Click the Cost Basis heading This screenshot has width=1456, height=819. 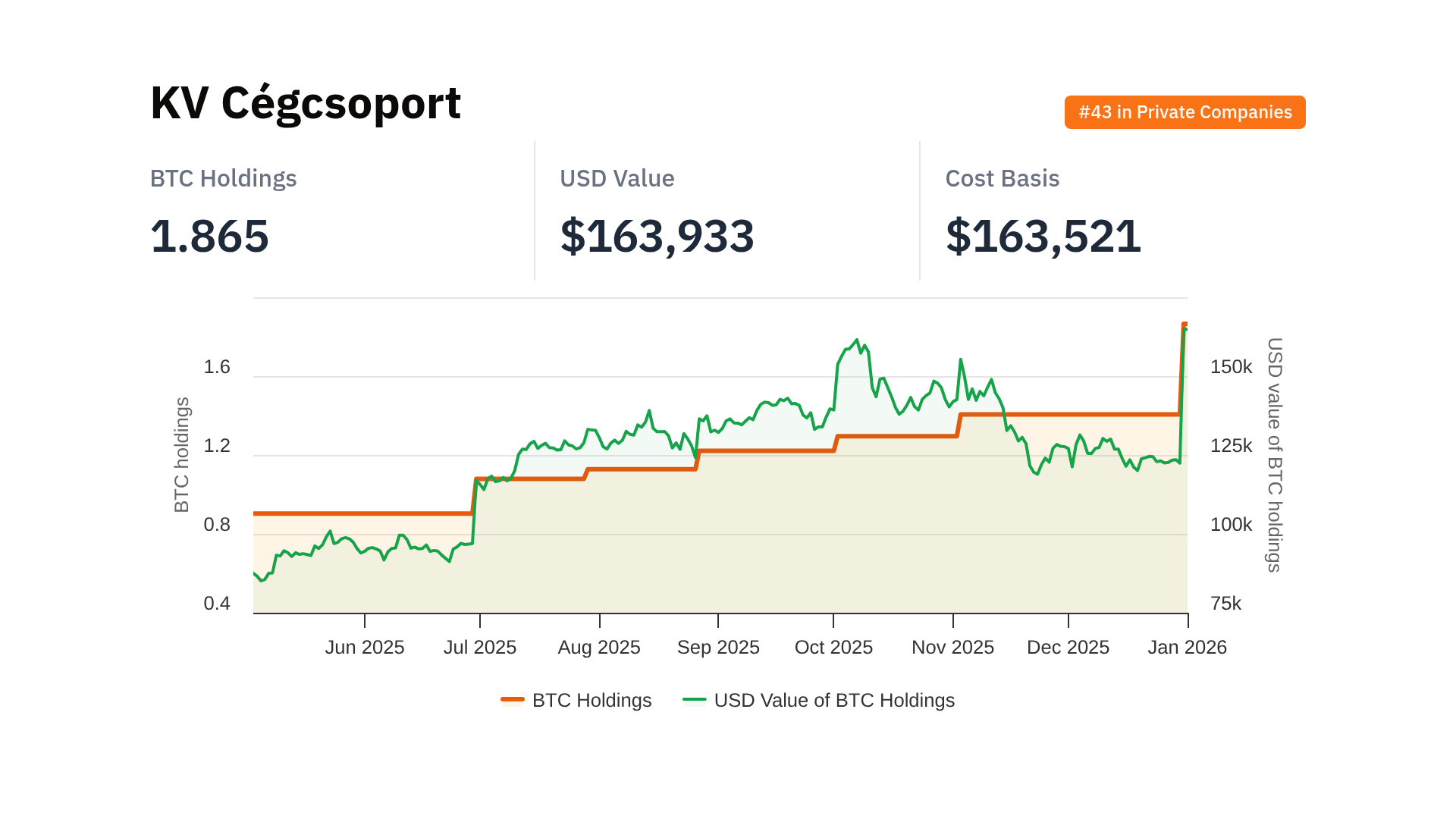tap(1002, 178)
